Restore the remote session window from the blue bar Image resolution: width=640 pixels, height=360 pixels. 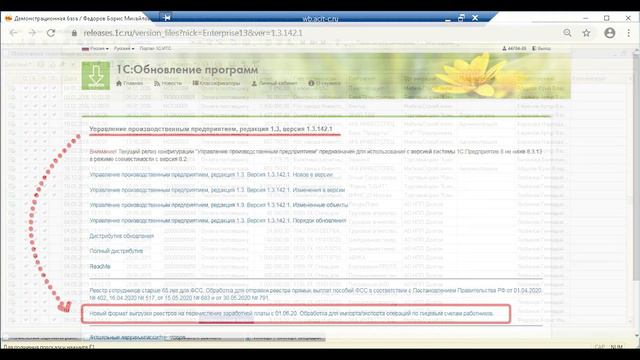(461, 18)
